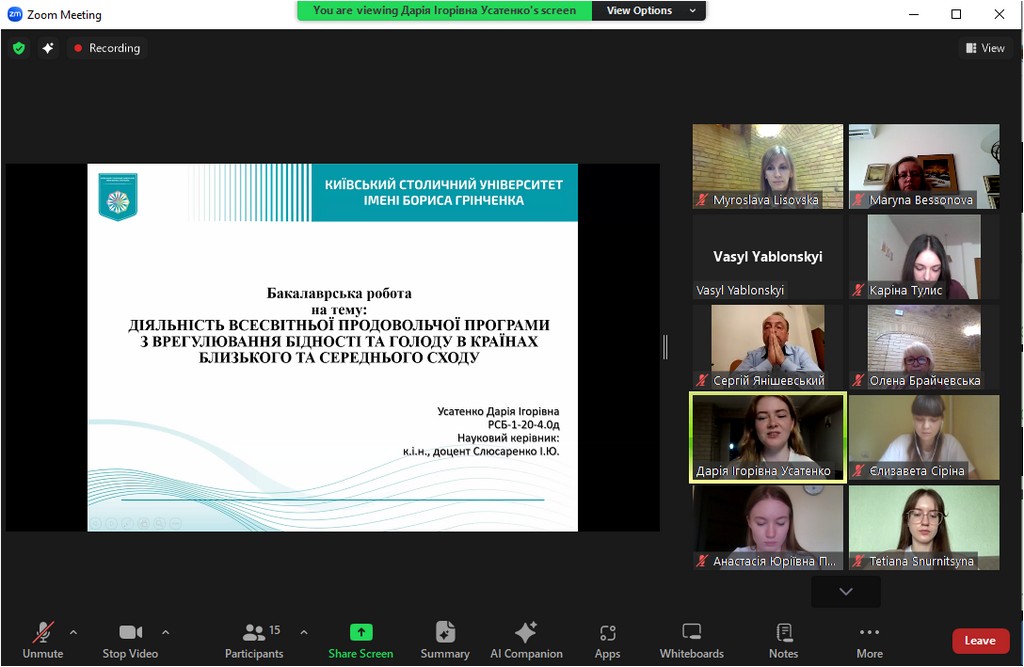This screenshot has height=667, width=1024.
Task: Expand video options arrow beside Stop Video
Action: pos(166,632)
